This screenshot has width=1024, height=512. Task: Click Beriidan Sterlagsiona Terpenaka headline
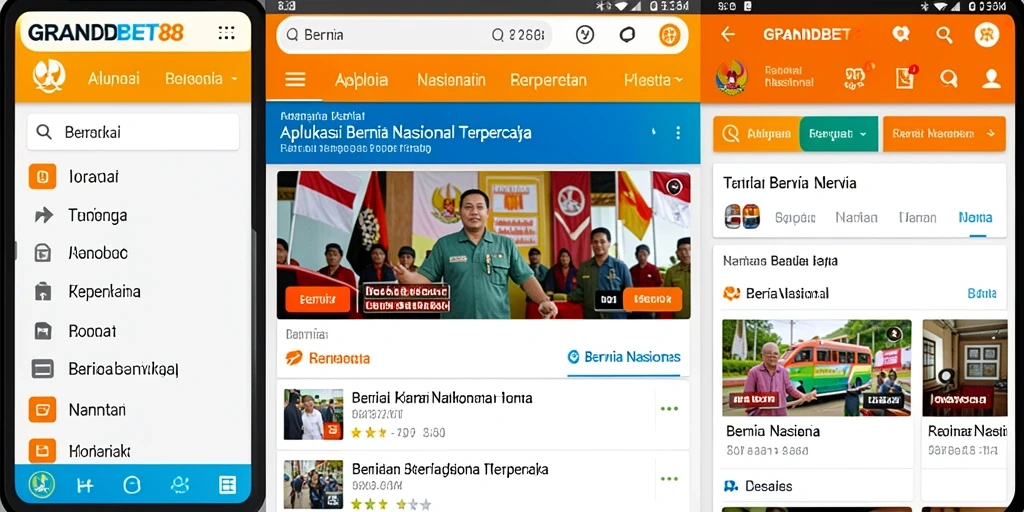pos(450,469)
